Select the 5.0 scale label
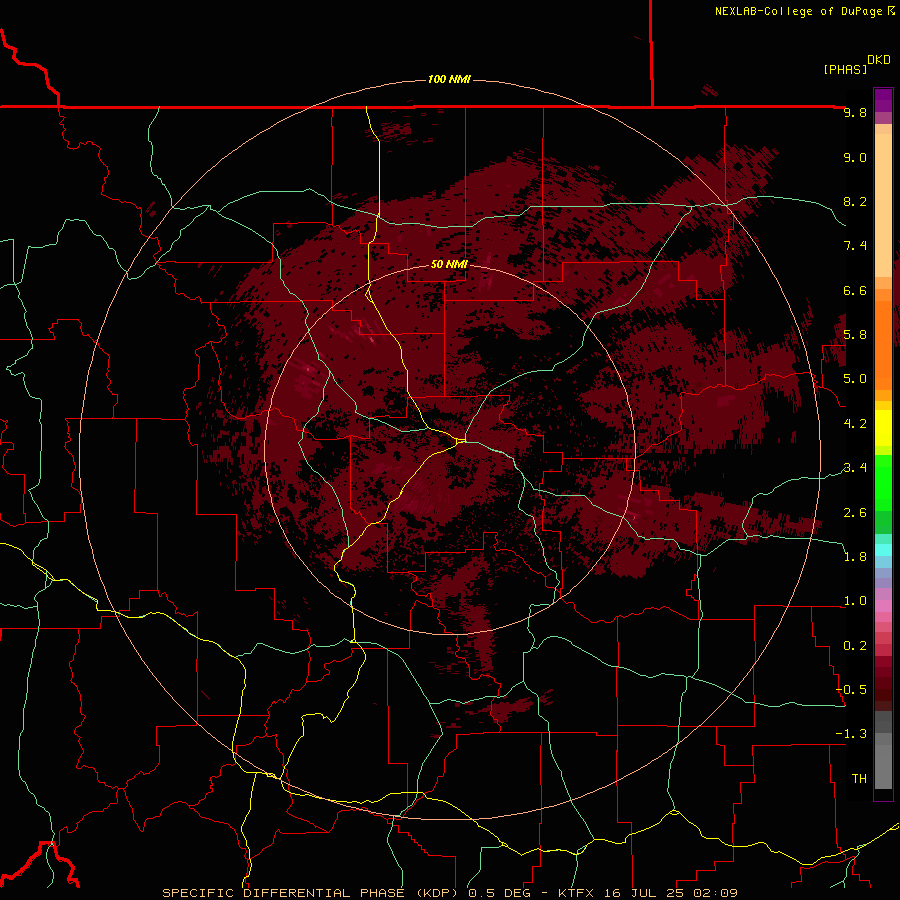This screenshot has height=900, width=900. [x=855, y=379]
